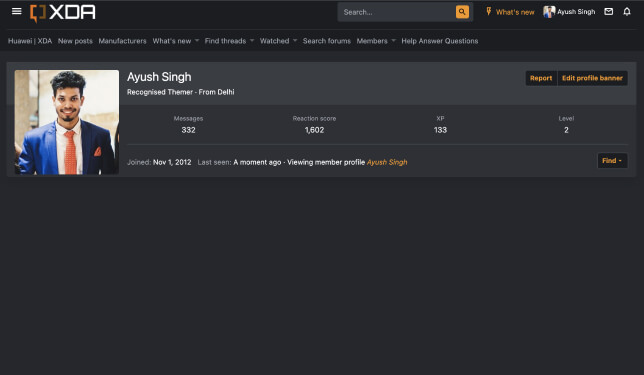Image resolution: width=644 pixels, height=375 pixels.
Task: Click inside the Search input field
Action: coord(396,12)
